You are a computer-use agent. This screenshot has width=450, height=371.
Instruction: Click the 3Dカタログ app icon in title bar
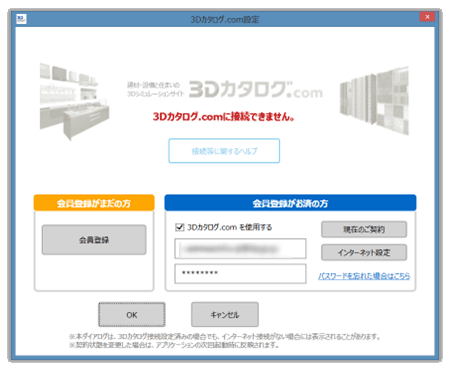point(21,19)
